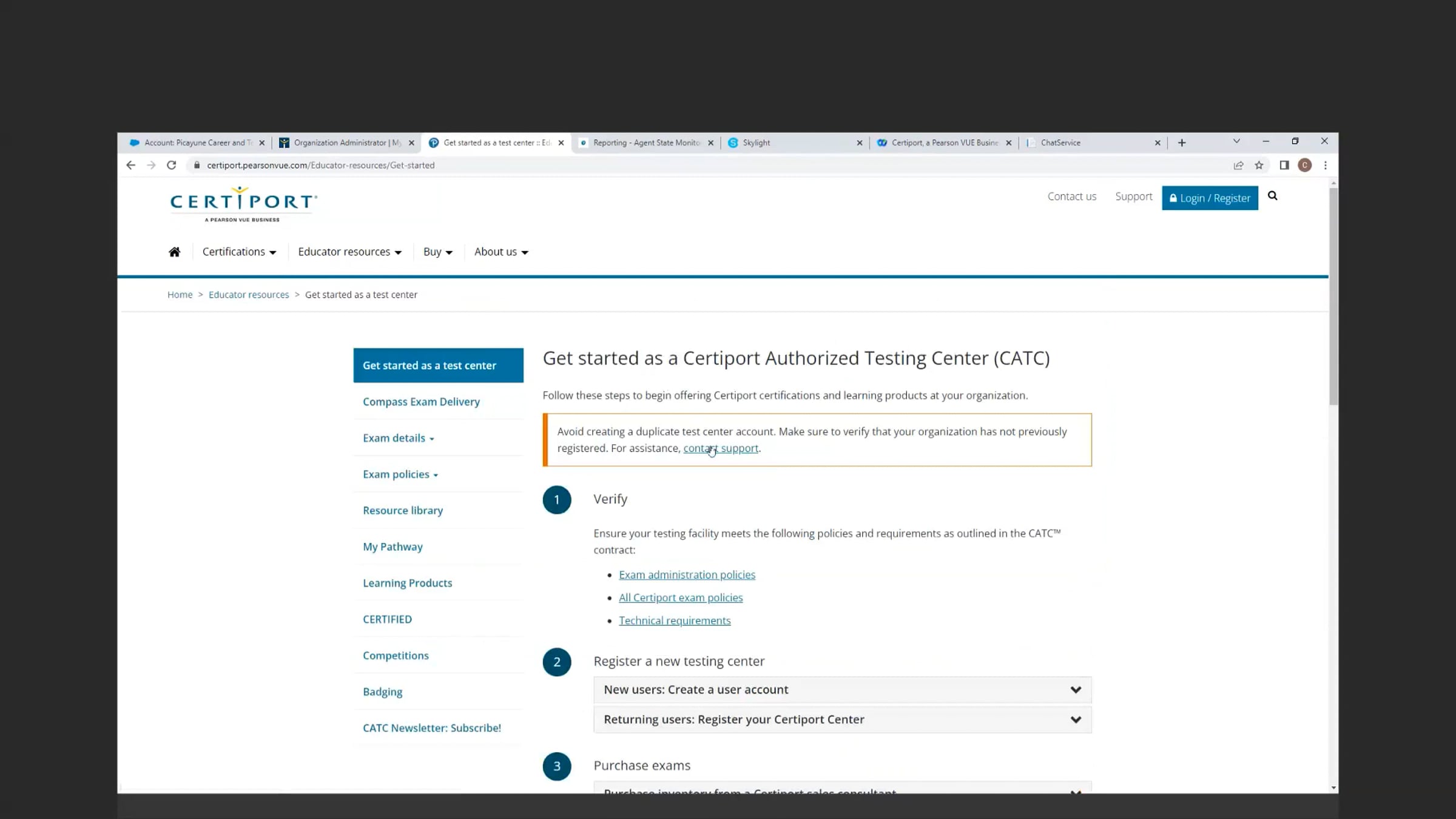Open the Chrome three-dot menu

(1326, 165)
